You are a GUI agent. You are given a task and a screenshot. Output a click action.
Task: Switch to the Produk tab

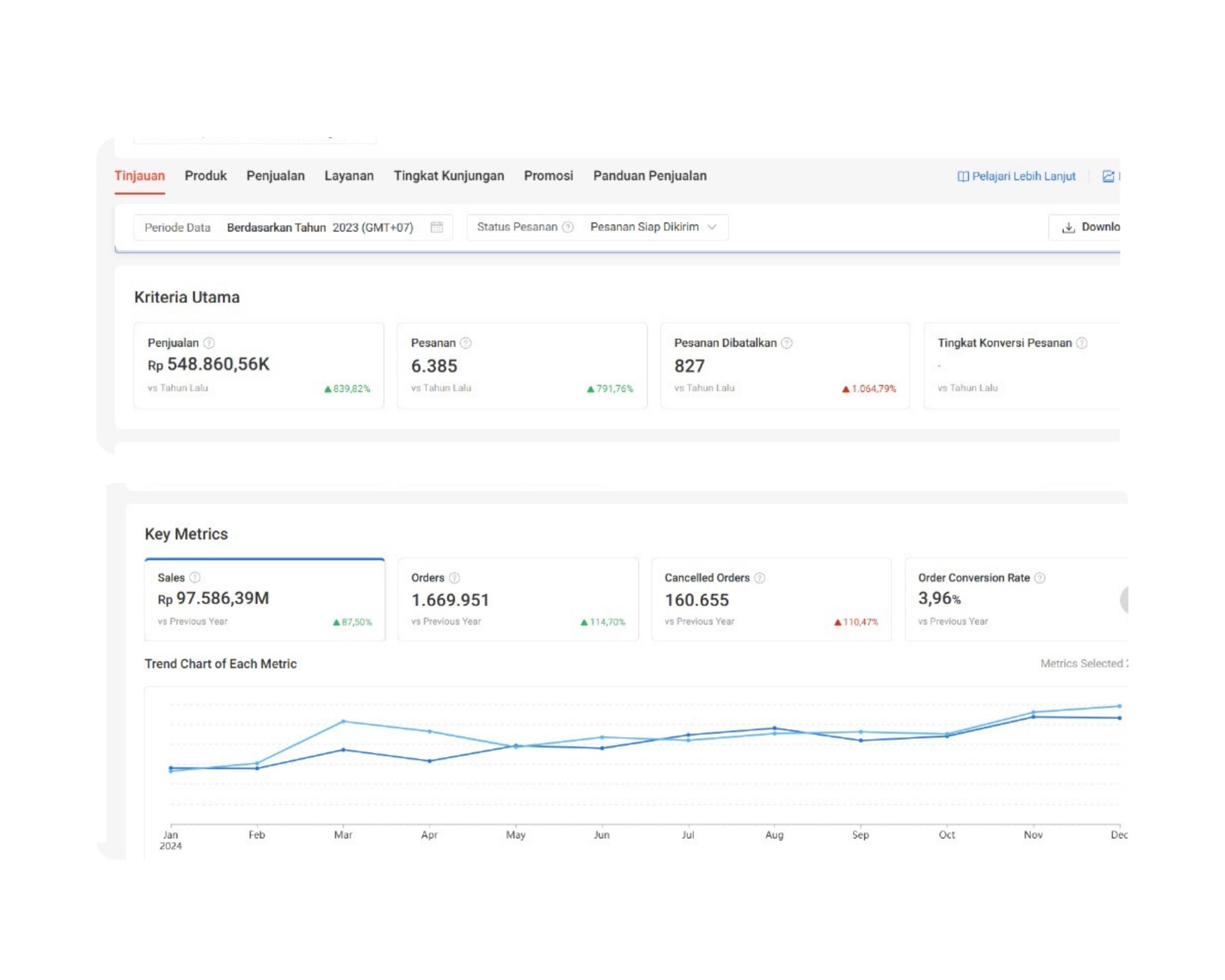coord(205,176)
